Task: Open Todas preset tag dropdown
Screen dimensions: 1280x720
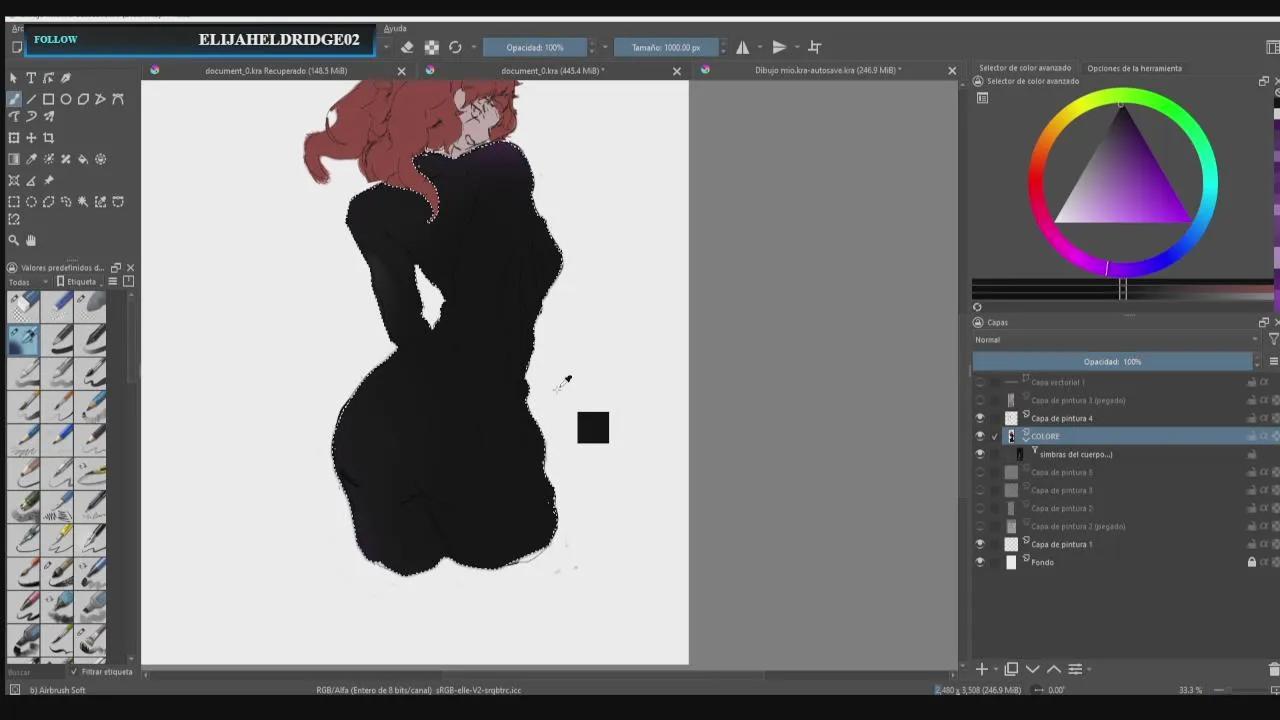Action: [x=28, y=282]
